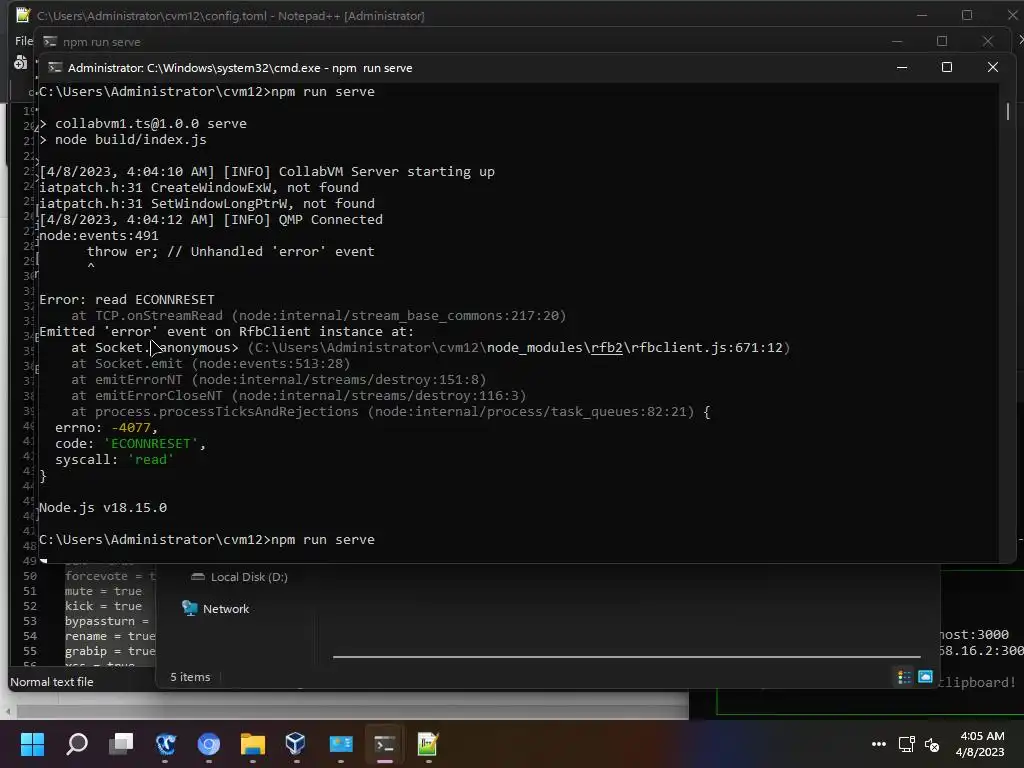Click the background 'npm run serve' window icon
Image resolution: width=1024 pixels, height=768 pixels.
click(50, 42)
